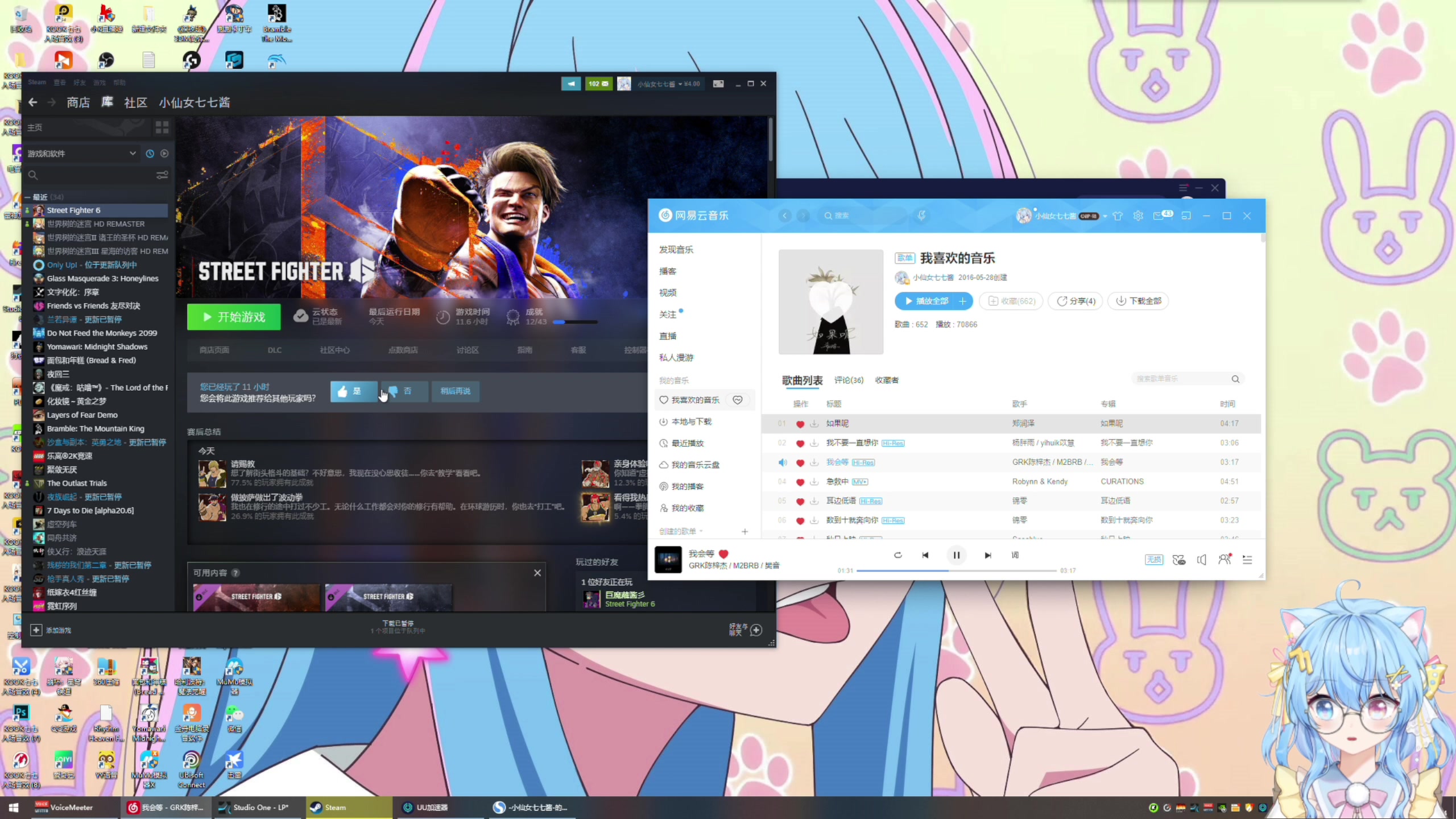Open NetEase settings gear icon
Image resolution: width=1456 pixels, height=819 pixels.
1138,216
